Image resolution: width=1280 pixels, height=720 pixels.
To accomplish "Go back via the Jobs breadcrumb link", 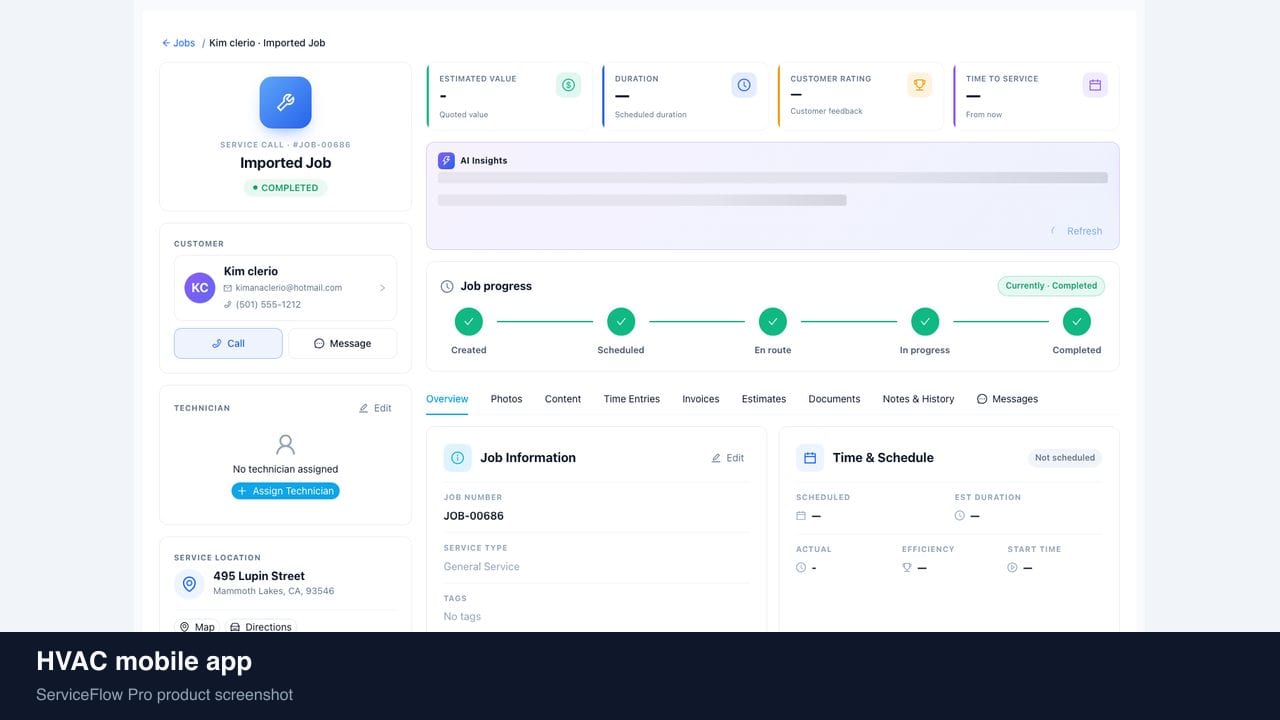I will (x=179, y=43).
